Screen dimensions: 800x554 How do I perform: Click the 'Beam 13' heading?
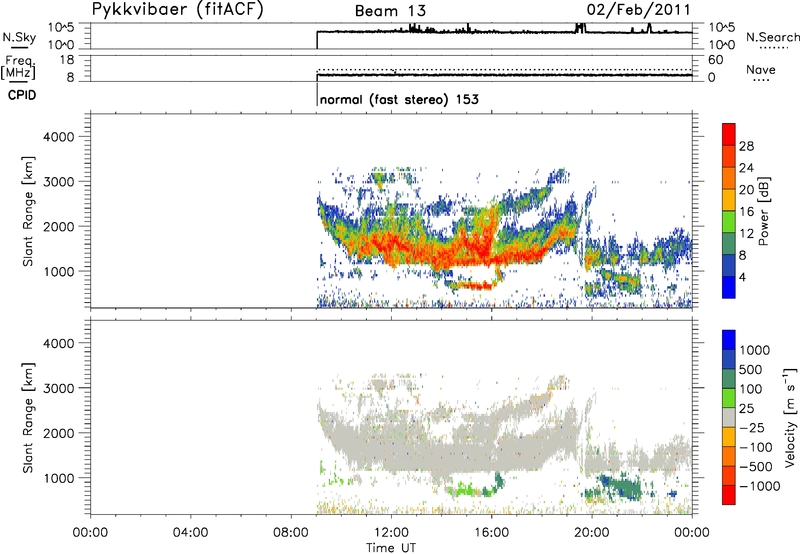coord(390,11)
